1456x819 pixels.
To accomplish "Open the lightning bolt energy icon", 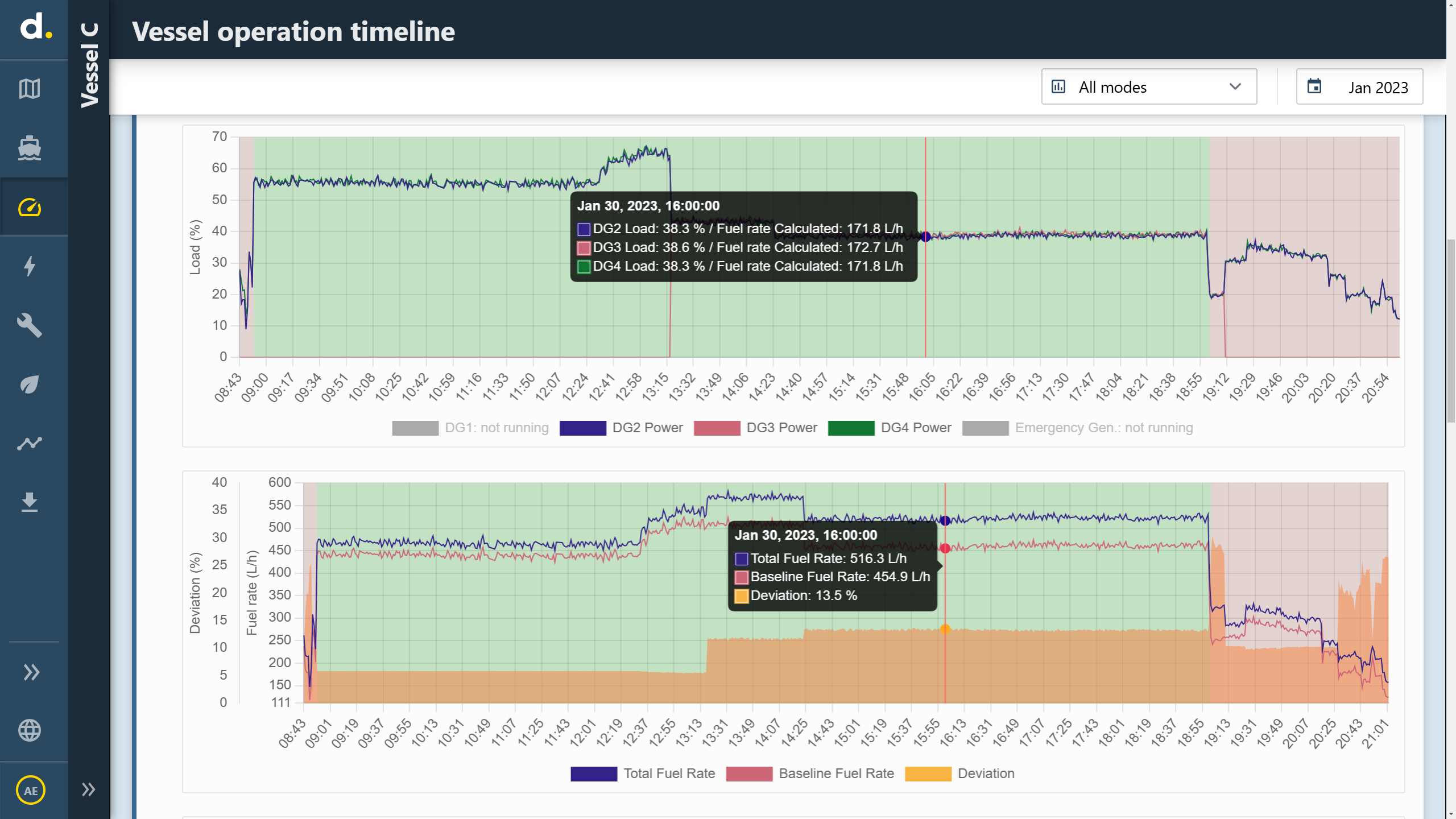I will [30, 266].
